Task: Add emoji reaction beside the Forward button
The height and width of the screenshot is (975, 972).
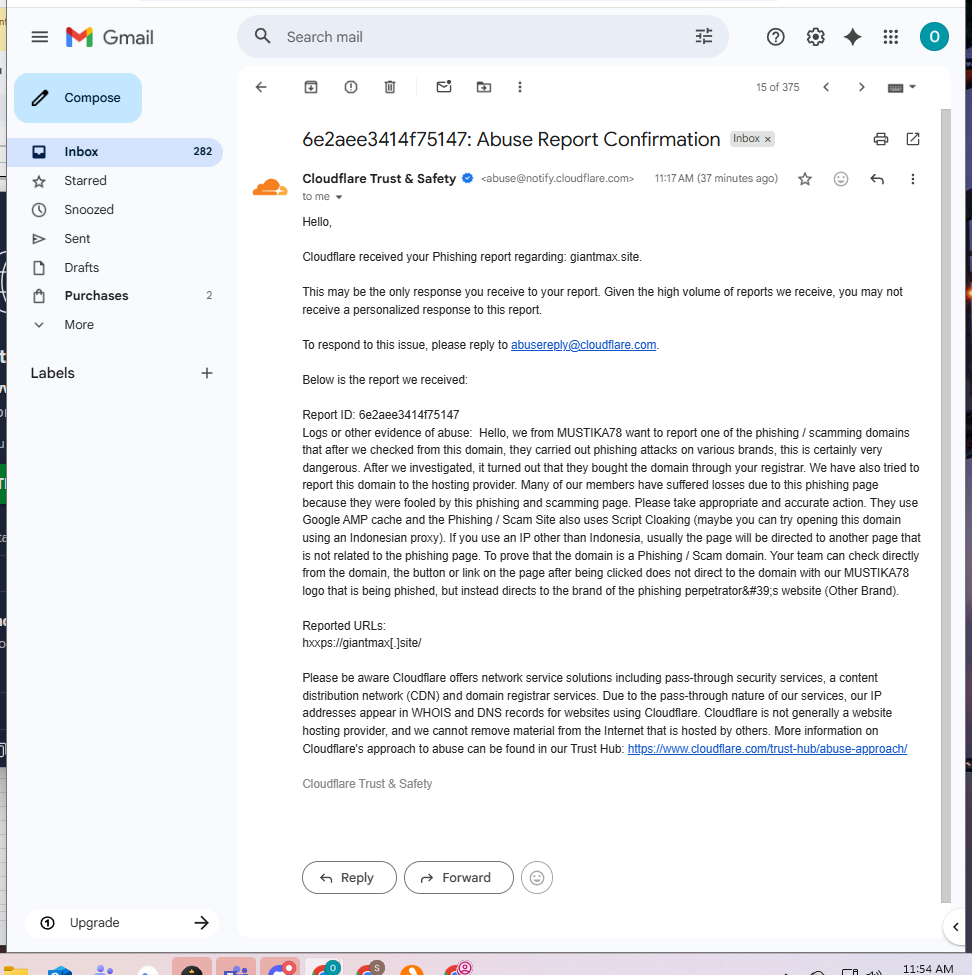Action: (x=537, y=877)
